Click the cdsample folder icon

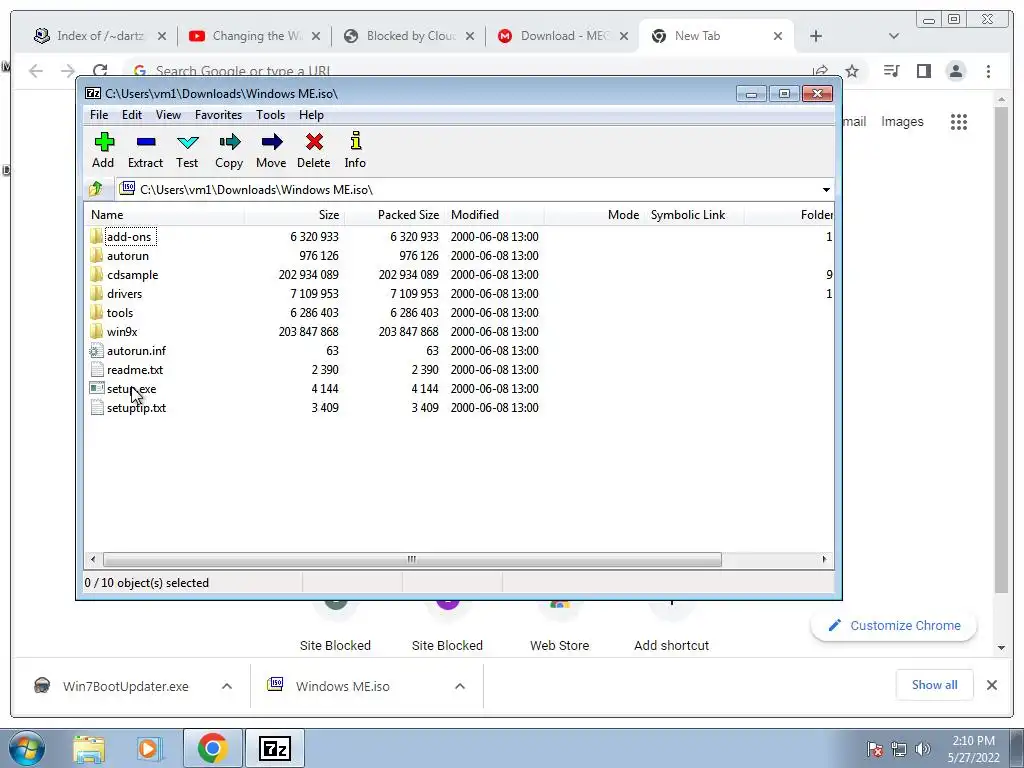pos(97,274)
